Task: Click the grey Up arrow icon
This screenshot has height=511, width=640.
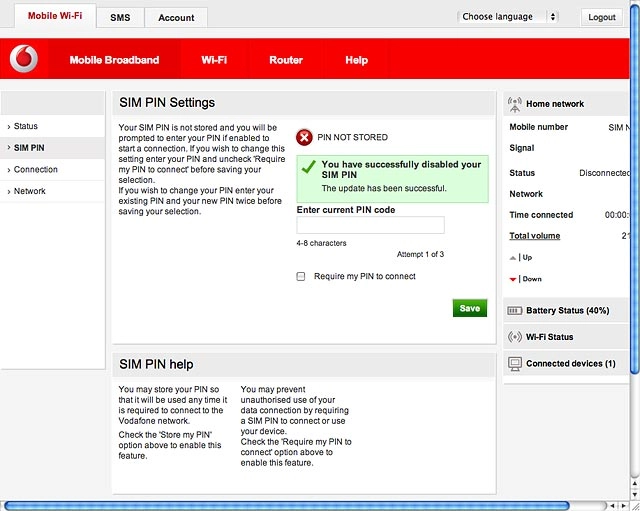Action: [x=513, y=258]
